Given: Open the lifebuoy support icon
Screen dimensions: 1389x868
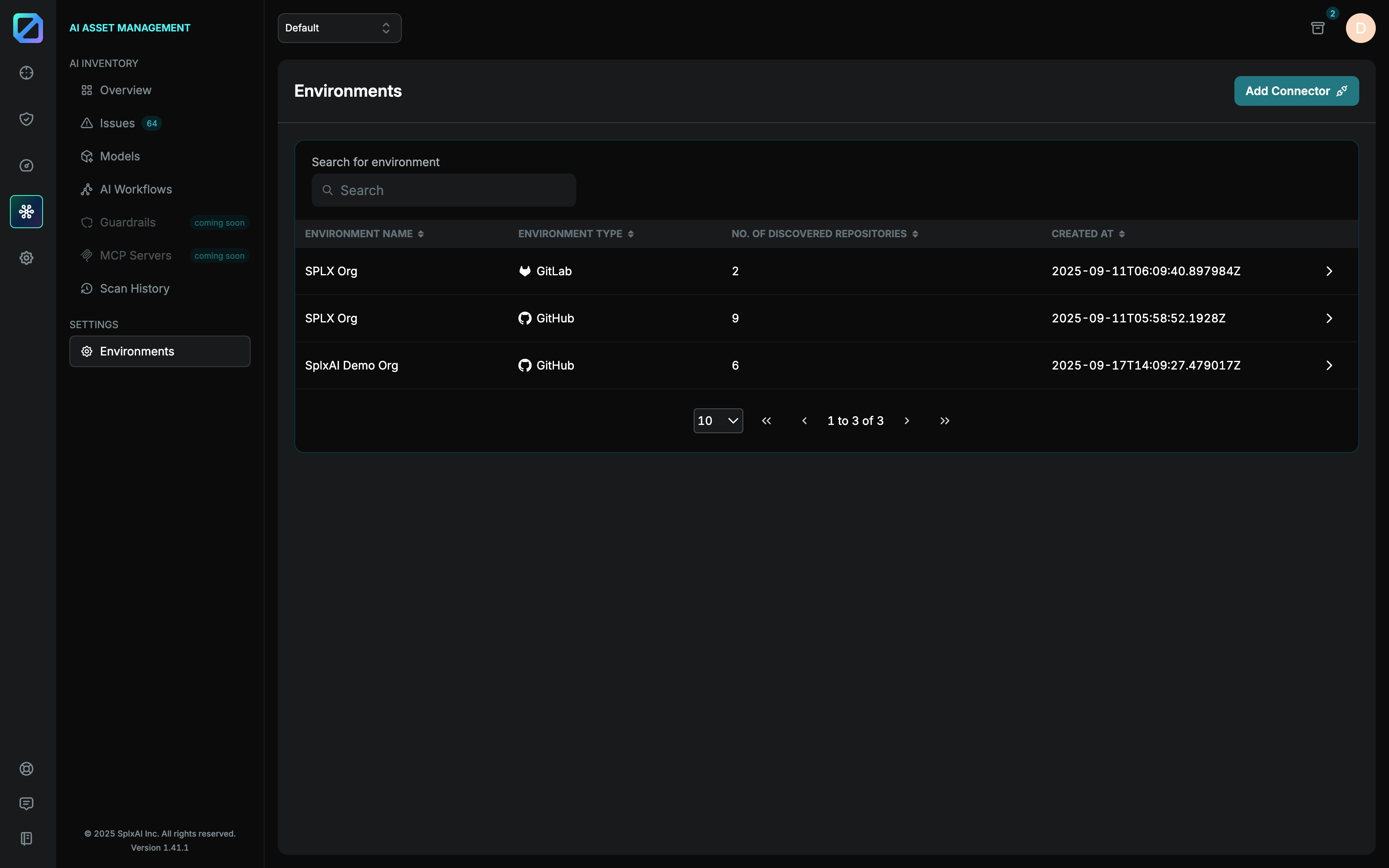Looking at the screenshot, I should 26,769.
